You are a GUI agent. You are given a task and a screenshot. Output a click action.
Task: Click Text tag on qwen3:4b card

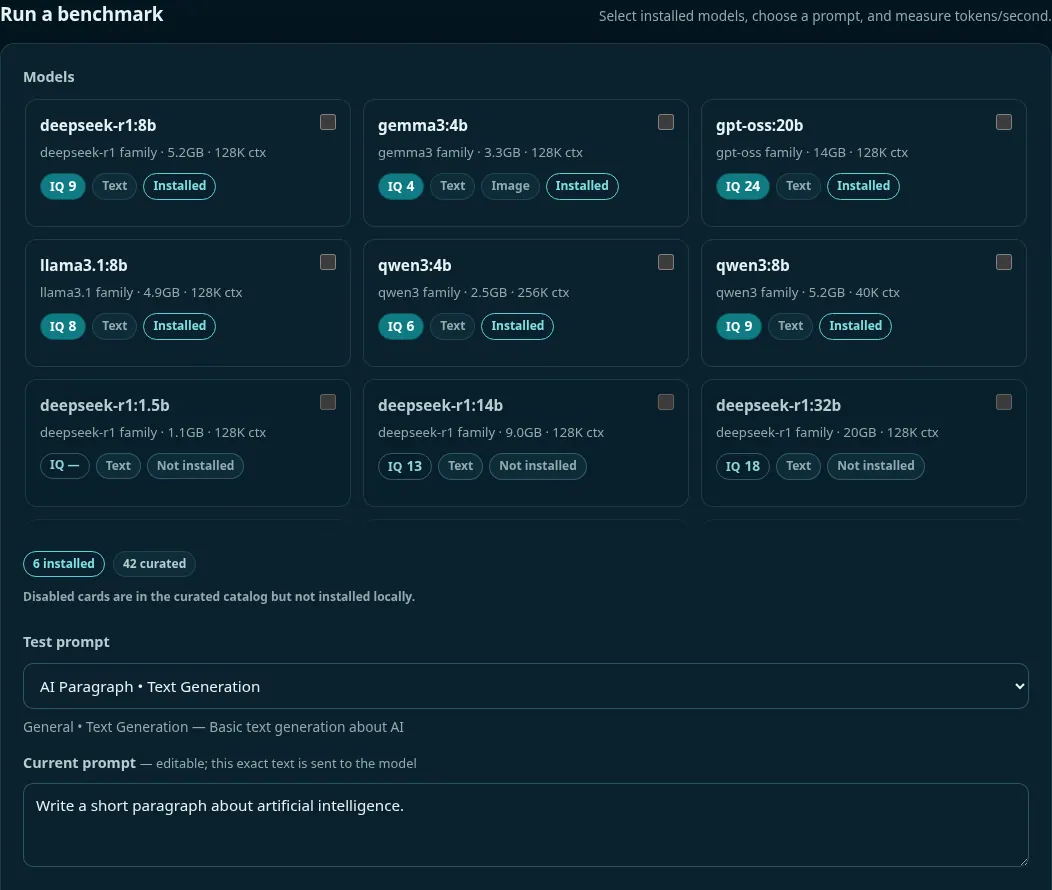[x=452, y=326]
